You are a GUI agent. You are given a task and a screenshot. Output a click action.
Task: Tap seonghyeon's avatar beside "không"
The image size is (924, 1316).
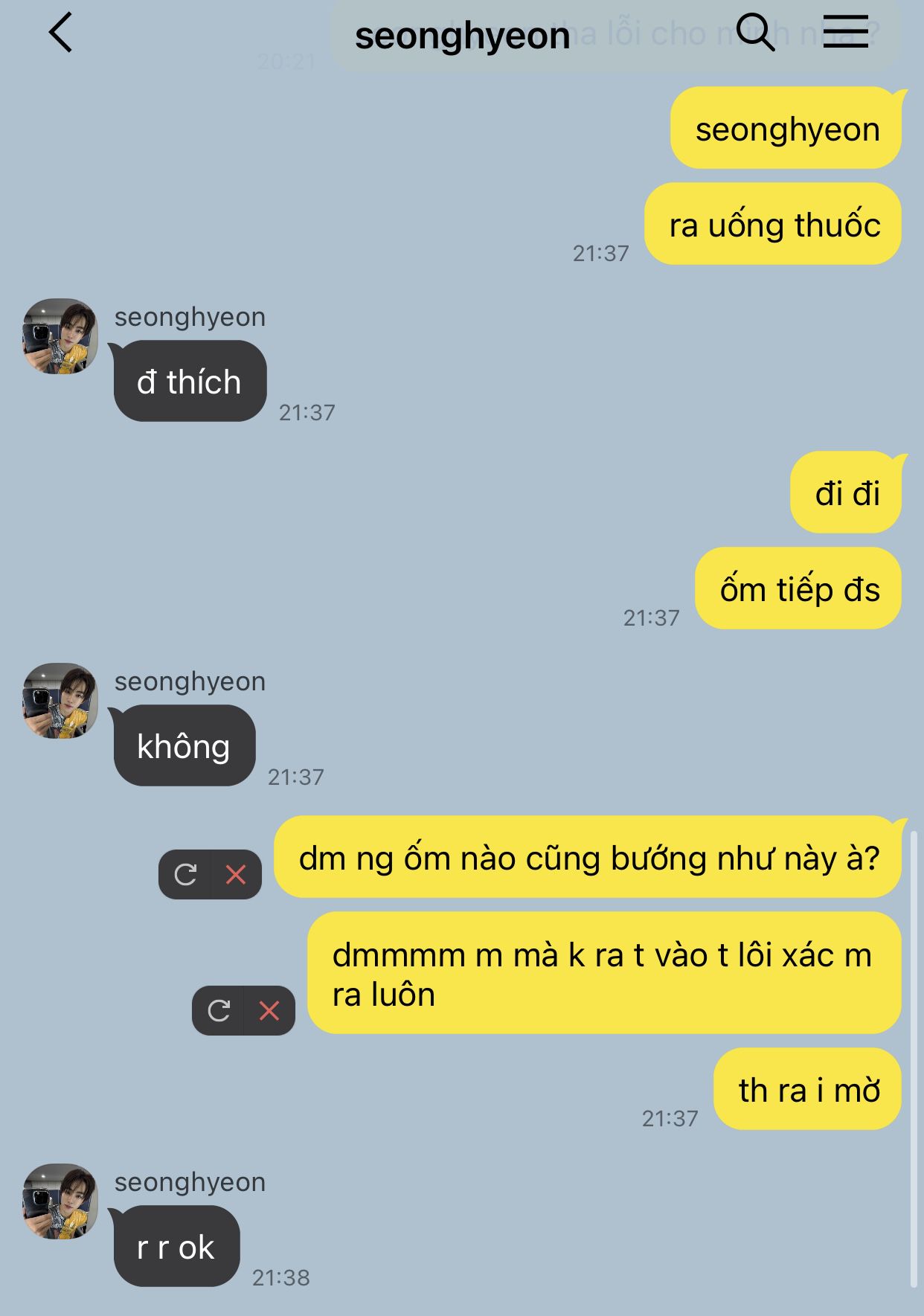(x=60, y=701)
